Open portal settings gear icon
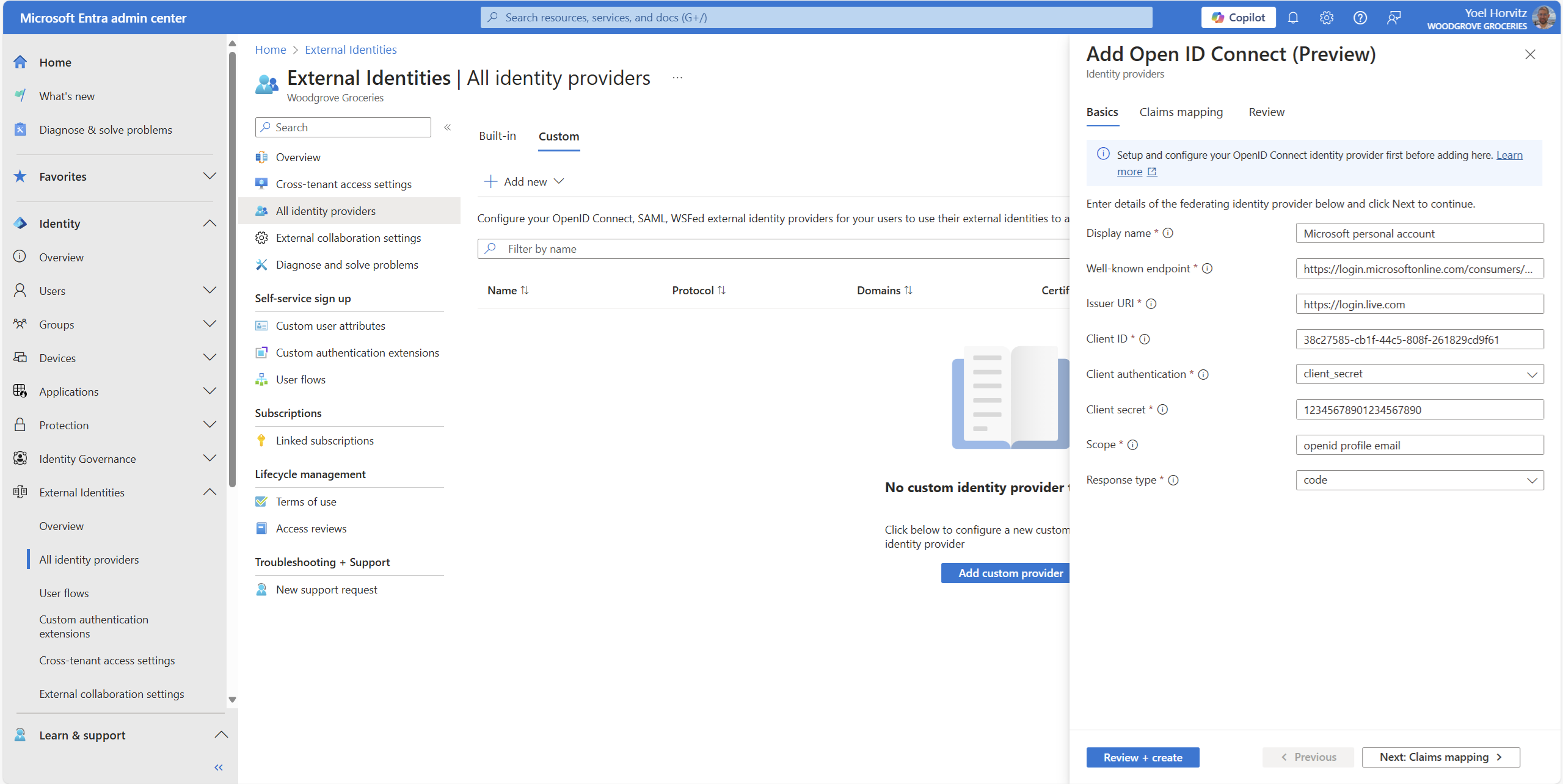Viewport: 1563px width, 784px height. tap(1326, 18)
